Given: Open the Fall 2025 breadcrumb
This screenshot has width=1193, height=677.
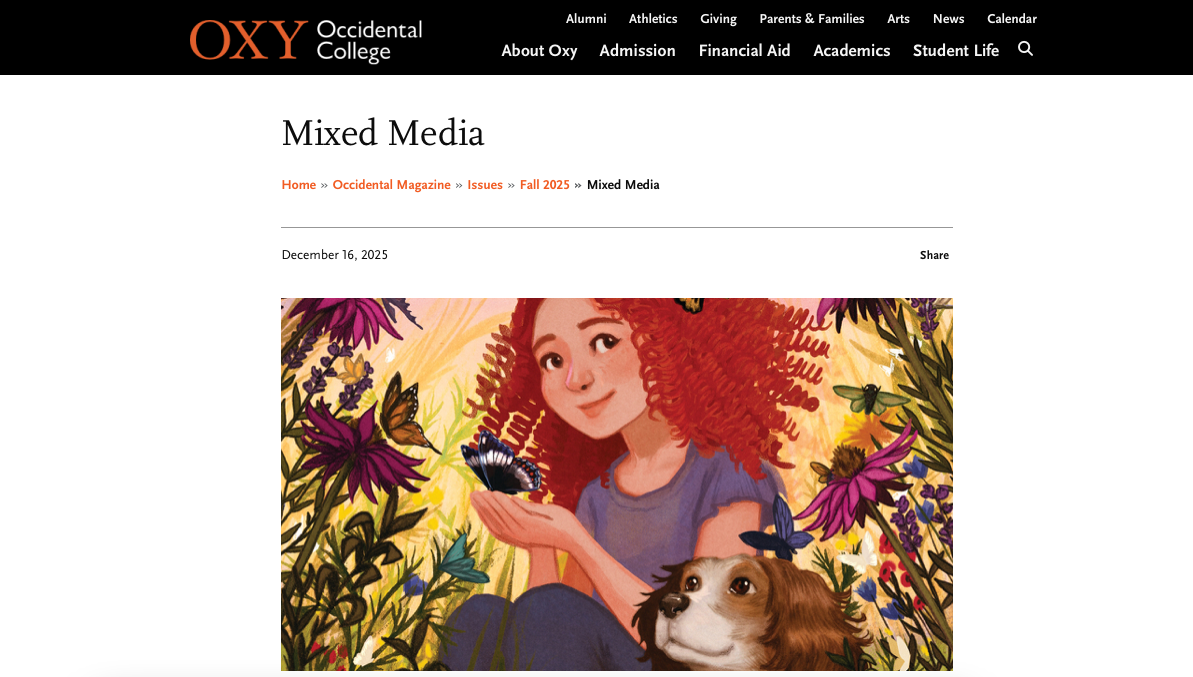Looking at the screenshot, I should (544, 185).
